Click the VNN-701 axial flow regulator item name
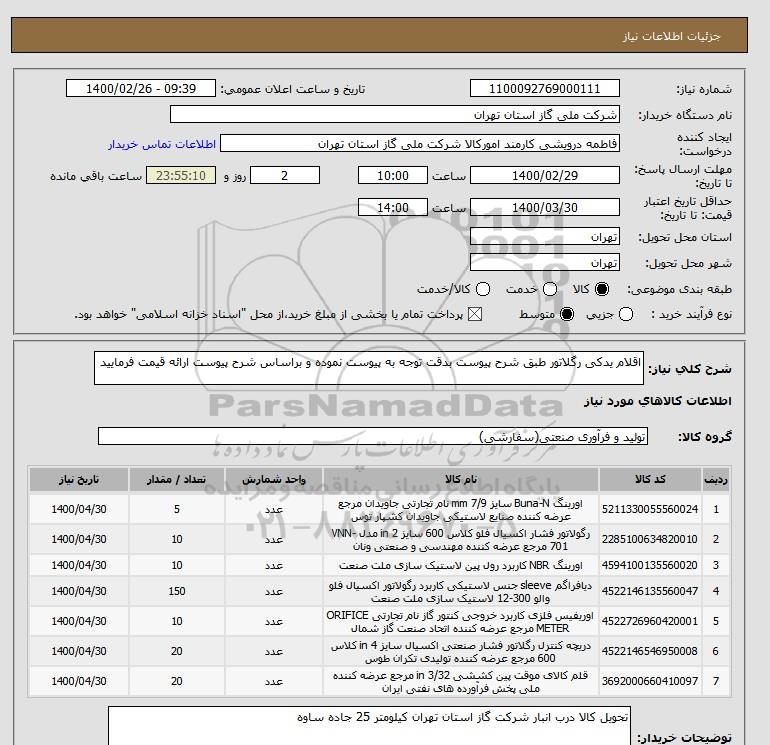 pyautogui.click(x=461, y=539)
